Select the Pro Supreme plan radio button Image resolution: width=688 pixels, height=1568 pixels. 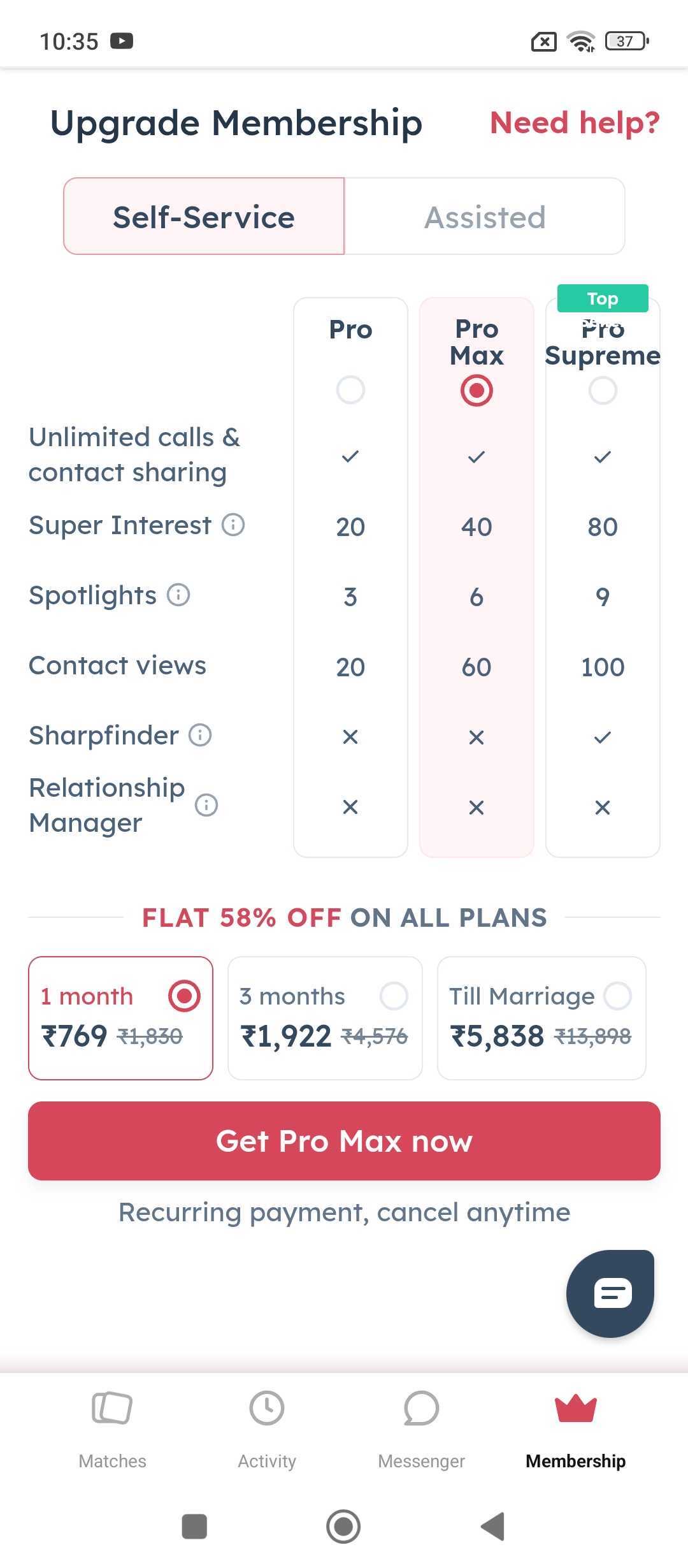point(603,390)
